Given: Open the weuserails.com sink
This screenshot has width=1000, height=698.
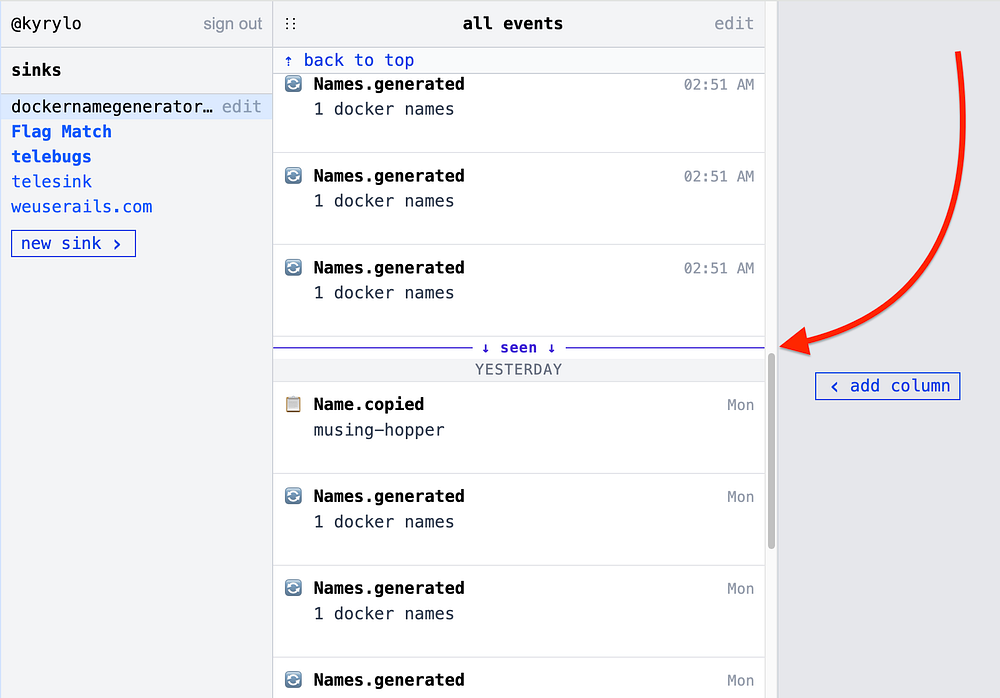Looking at the screenshot, I should 82,207.
